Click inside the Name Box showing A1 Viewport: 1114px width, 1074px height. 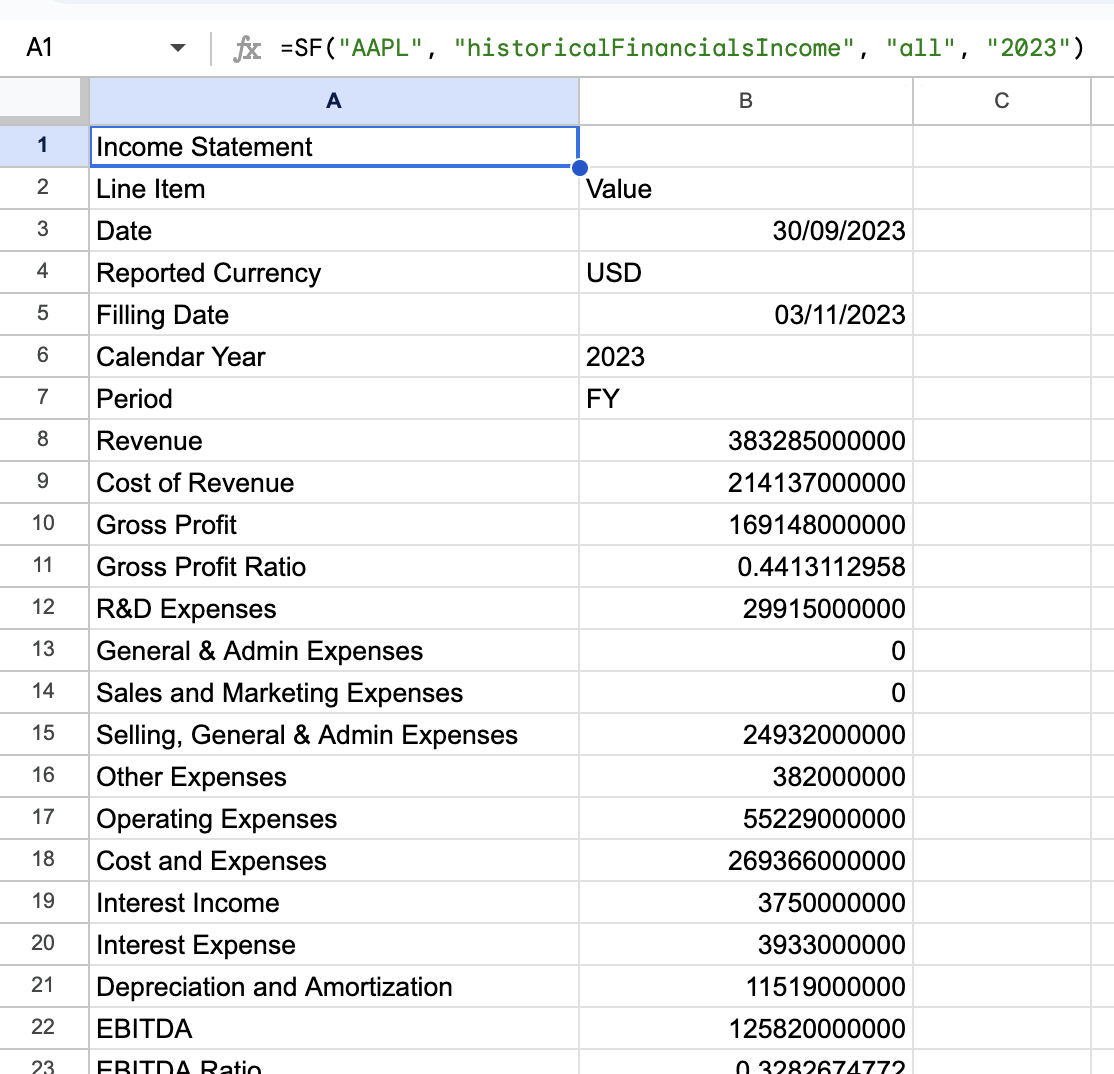coord(60,46)
